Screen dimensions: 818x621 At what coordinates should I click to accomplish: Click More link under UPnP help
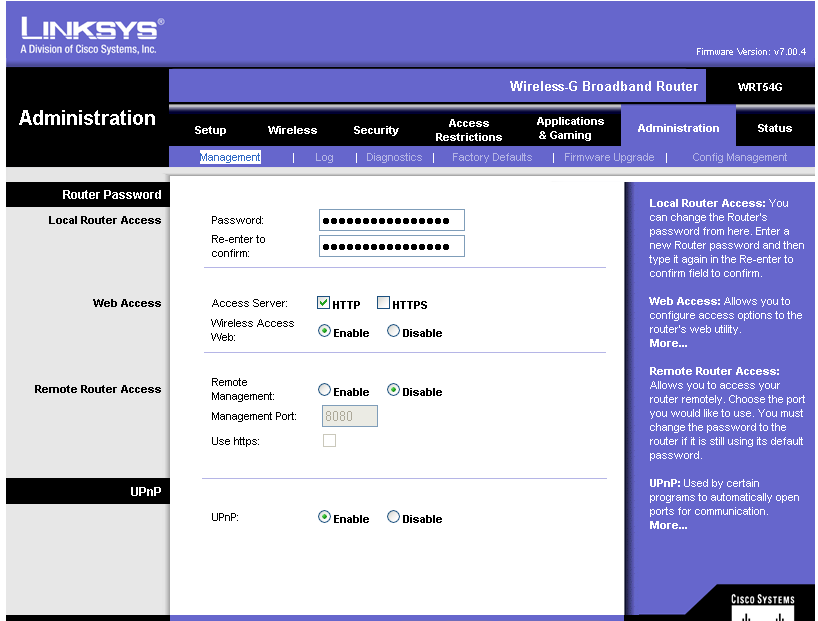(x=668, y=526)
